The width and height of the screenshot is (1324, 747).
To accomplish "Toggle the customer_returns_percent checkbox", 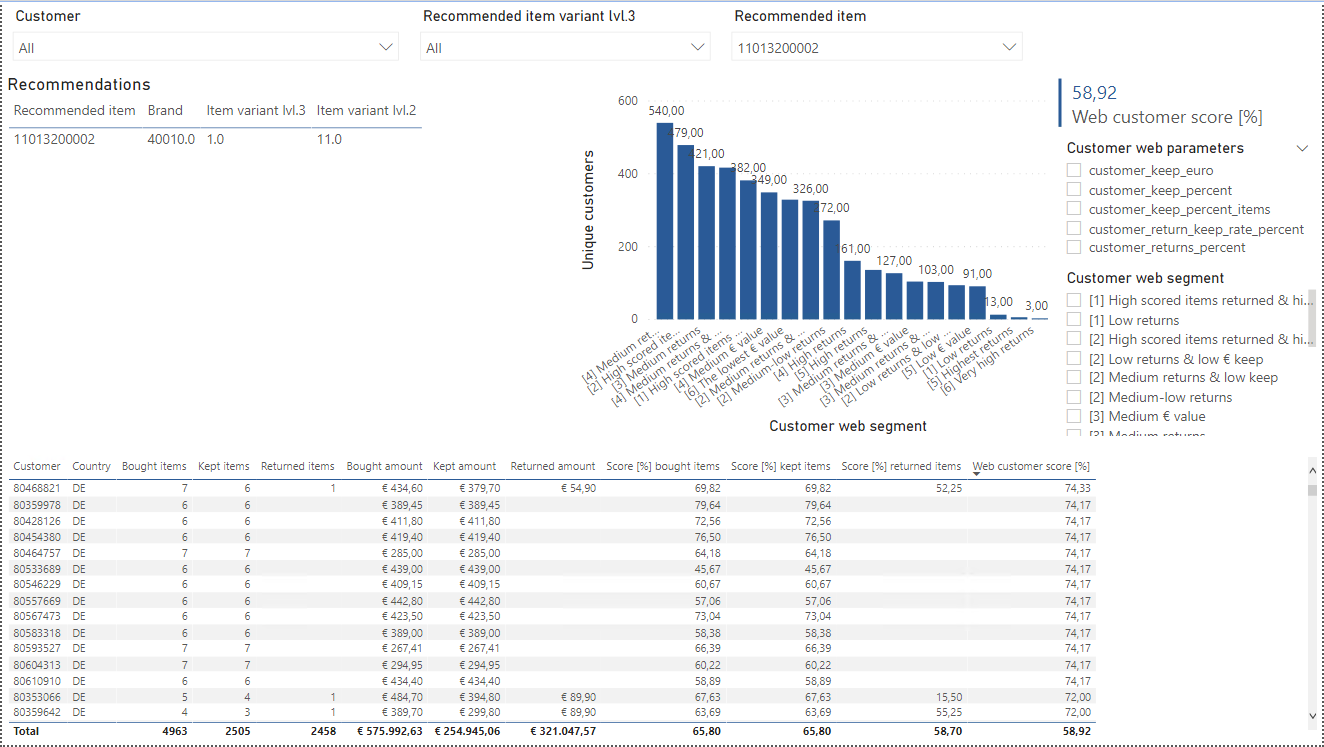I will 1074,247.
